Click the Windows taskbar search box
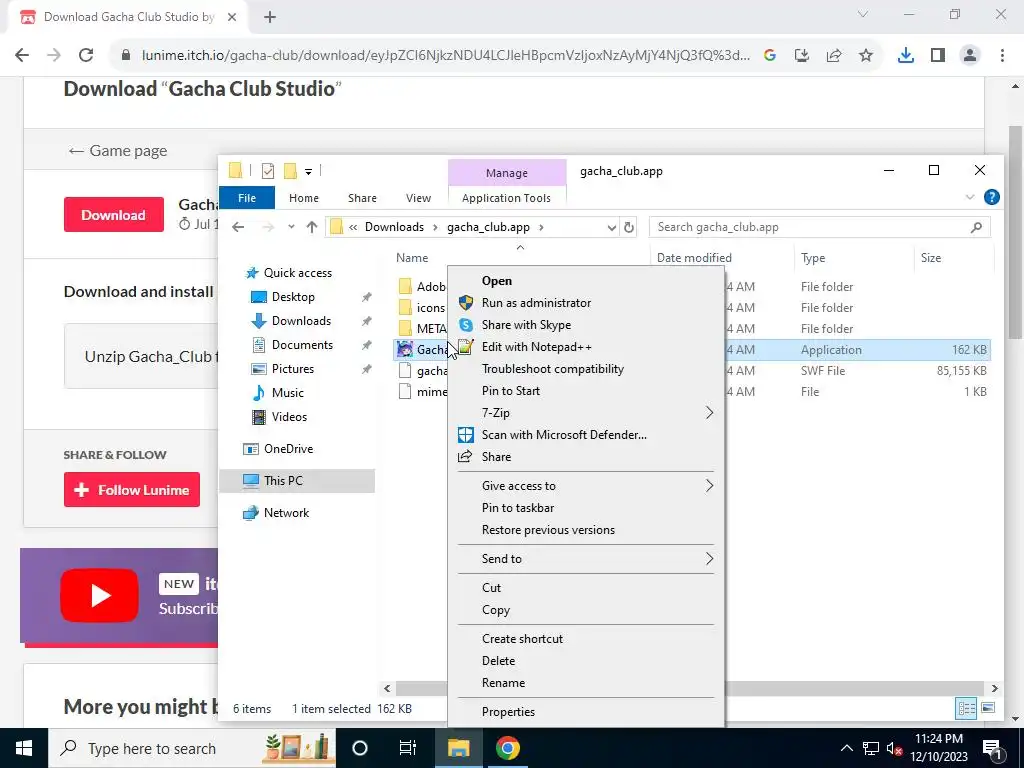 coord(192,748)
